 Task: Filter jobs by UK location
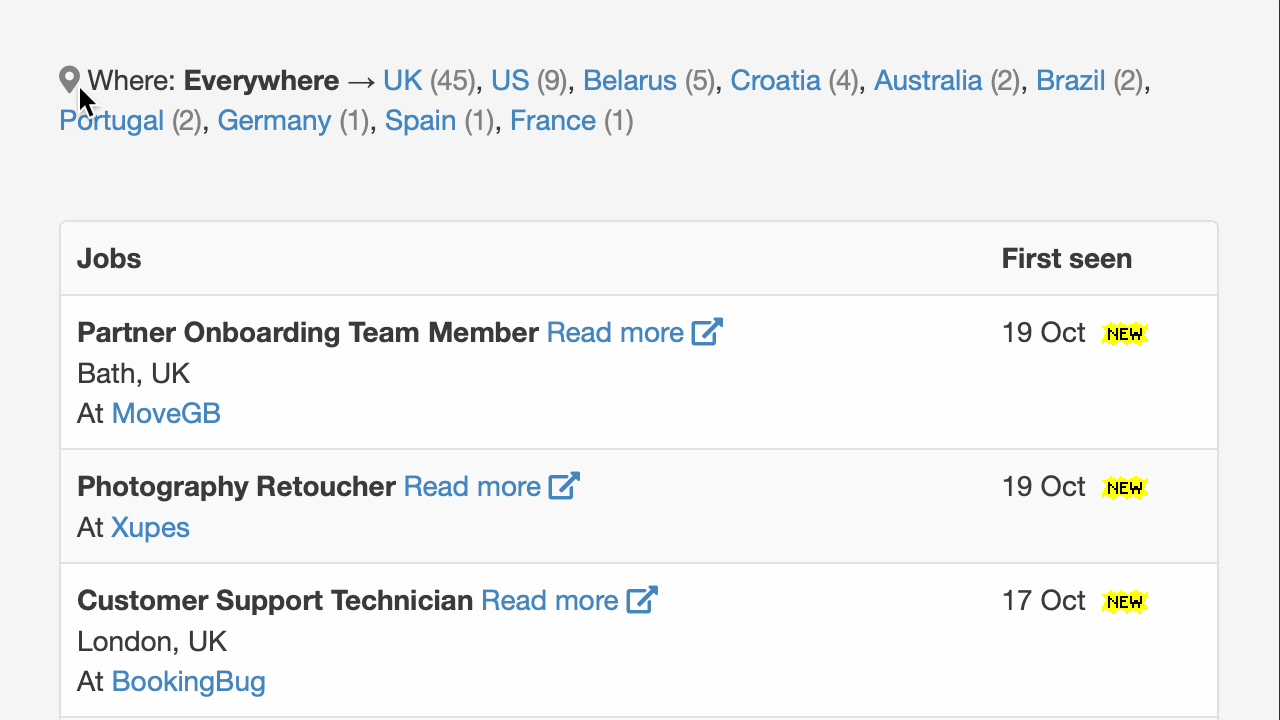click(403, 80)
